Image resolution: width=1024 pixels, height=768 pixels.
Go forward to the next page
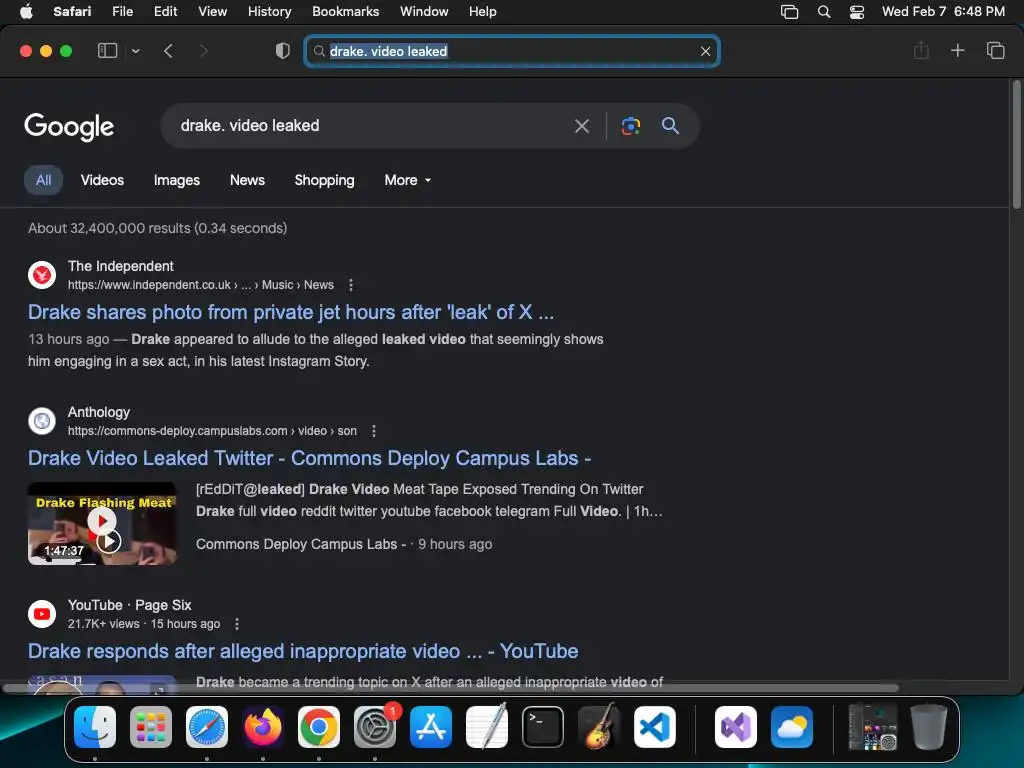tap(203, 50)
